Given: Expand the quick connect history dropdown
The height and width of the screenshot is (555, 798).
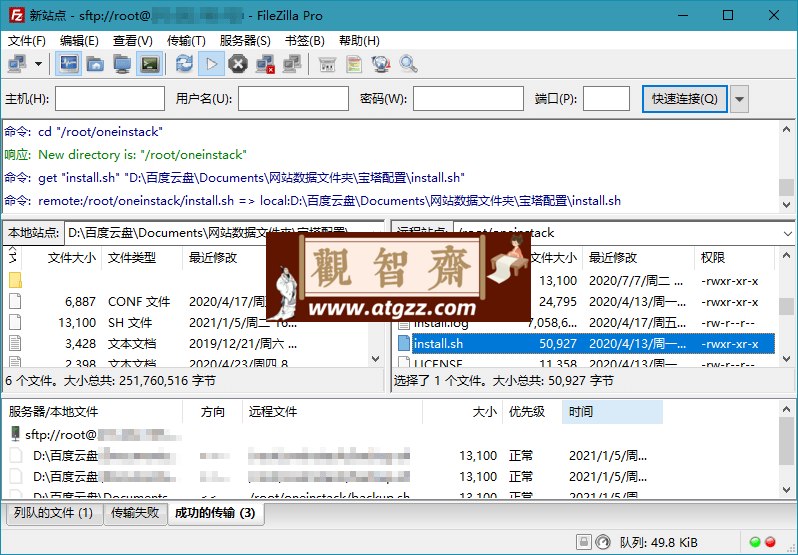Looking at the screenshot, I should click(739, 99).
